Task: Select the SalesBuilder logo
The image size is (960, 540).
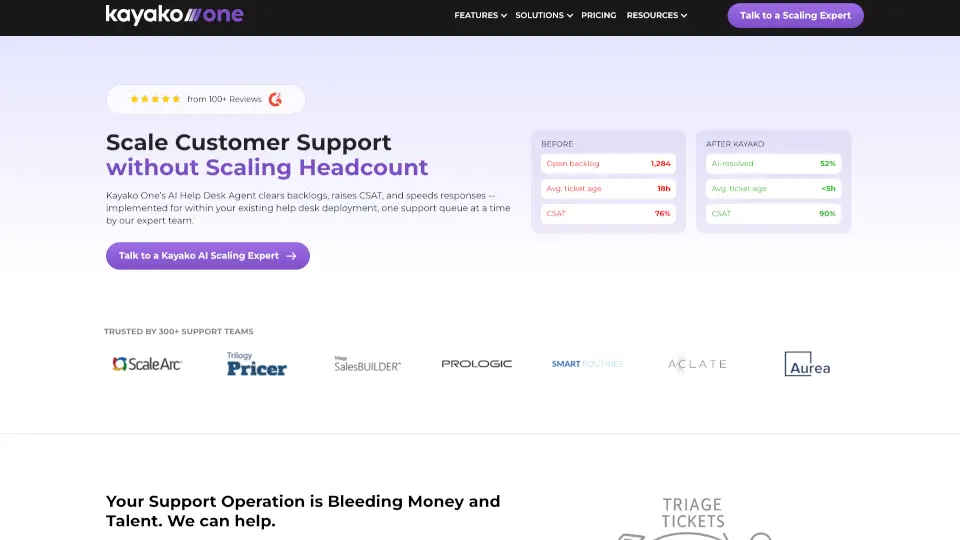Action: (x=367, y=364)
